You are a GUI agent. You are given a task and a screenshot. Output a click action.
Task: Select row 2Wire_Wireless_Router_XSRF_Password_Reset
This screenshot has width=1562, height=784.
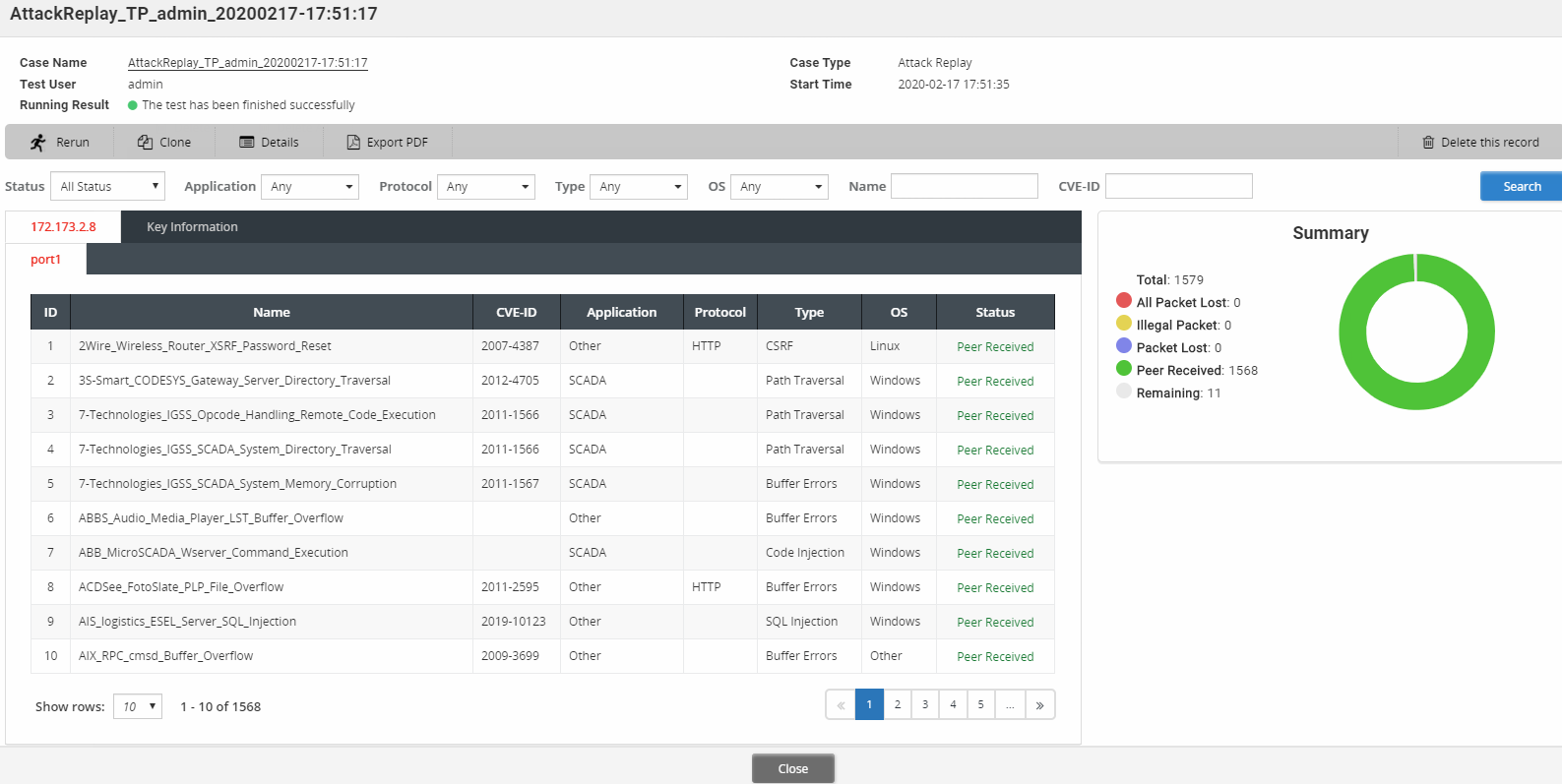click(542, 346)
